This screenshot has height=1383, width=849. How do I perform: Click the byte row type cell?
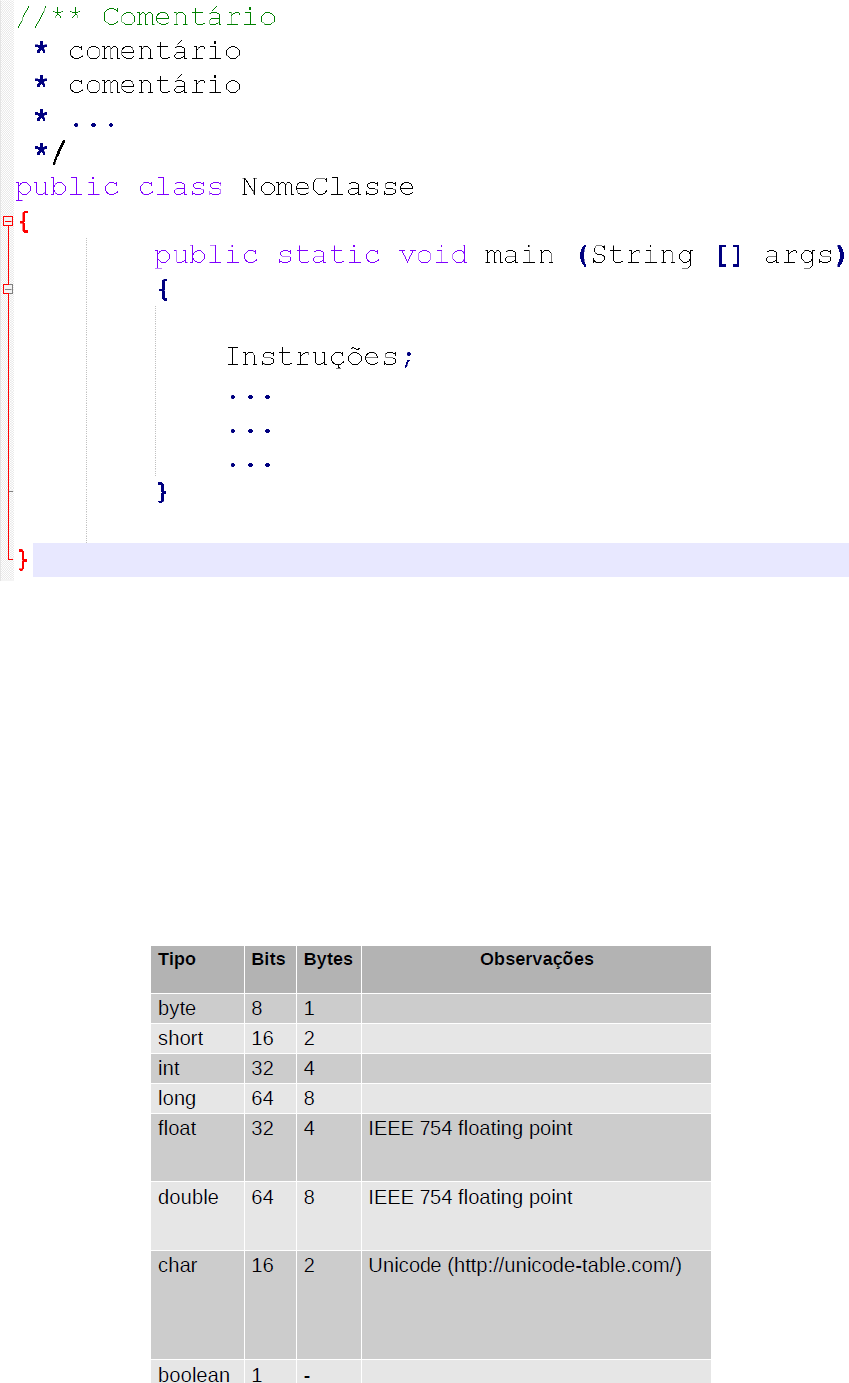(x=177, y=1008)
